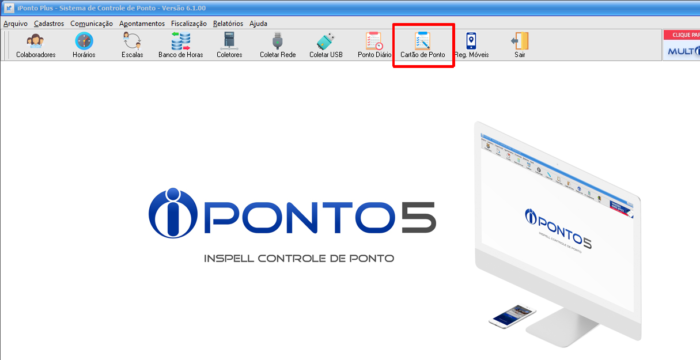Click the Horários clock icon
700x360 pixels.
pyautogui.click(x=84, y=41)
